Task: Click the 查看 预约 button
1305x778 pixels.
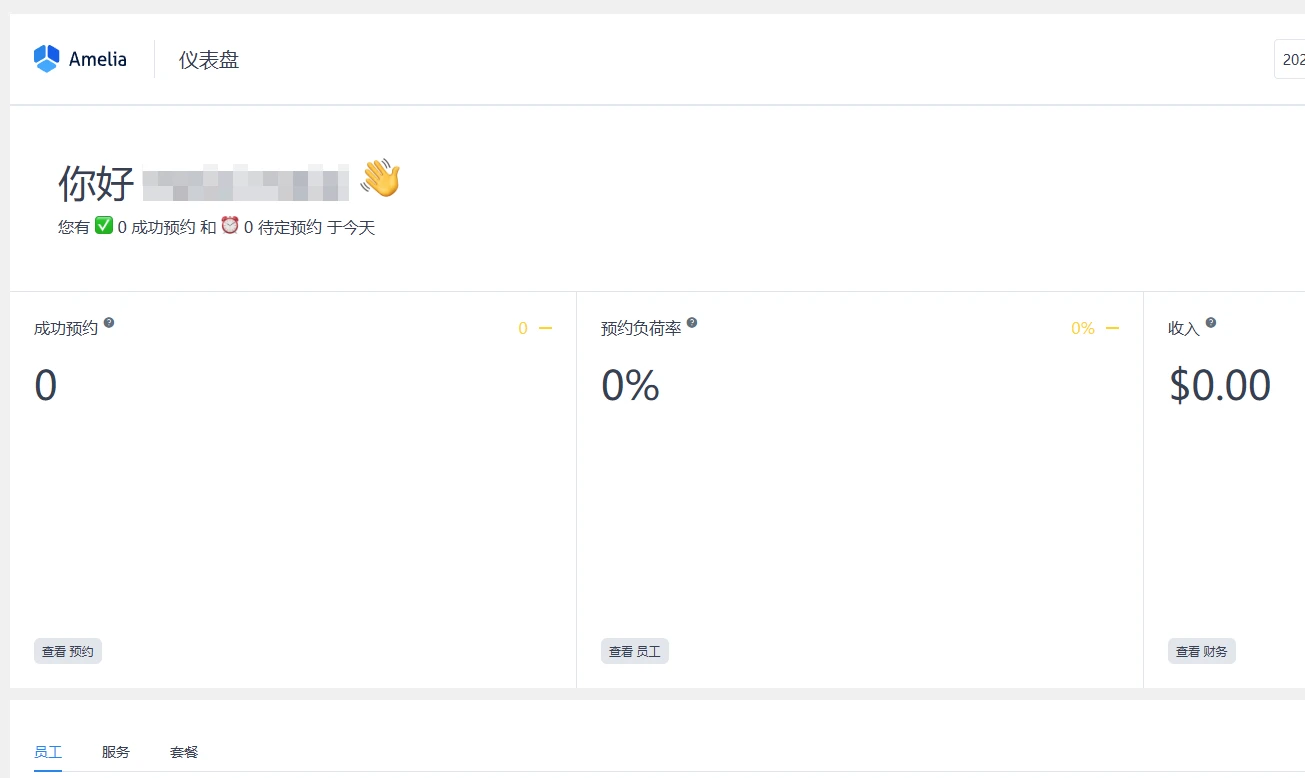Action: [x=67, y=650]
